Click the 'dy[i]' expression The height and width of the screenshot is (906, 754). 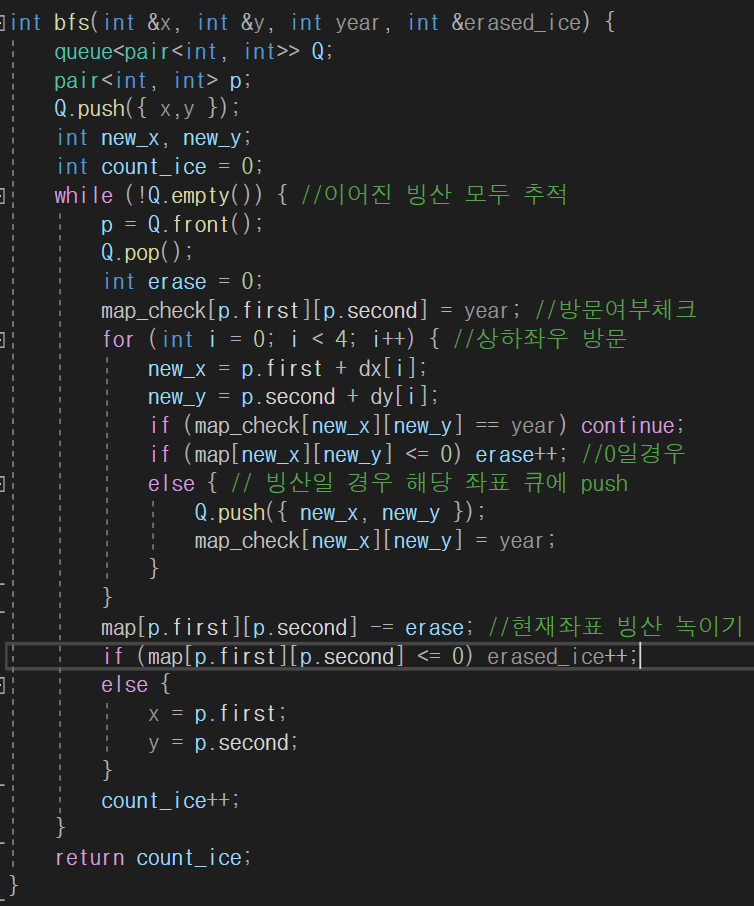click(399, 397)
